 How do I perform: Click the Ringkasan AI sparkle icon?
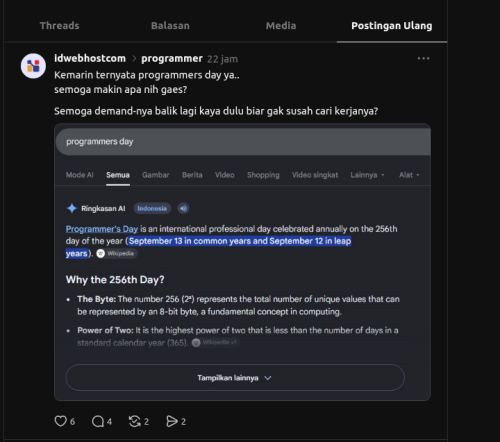coord(72,208)
